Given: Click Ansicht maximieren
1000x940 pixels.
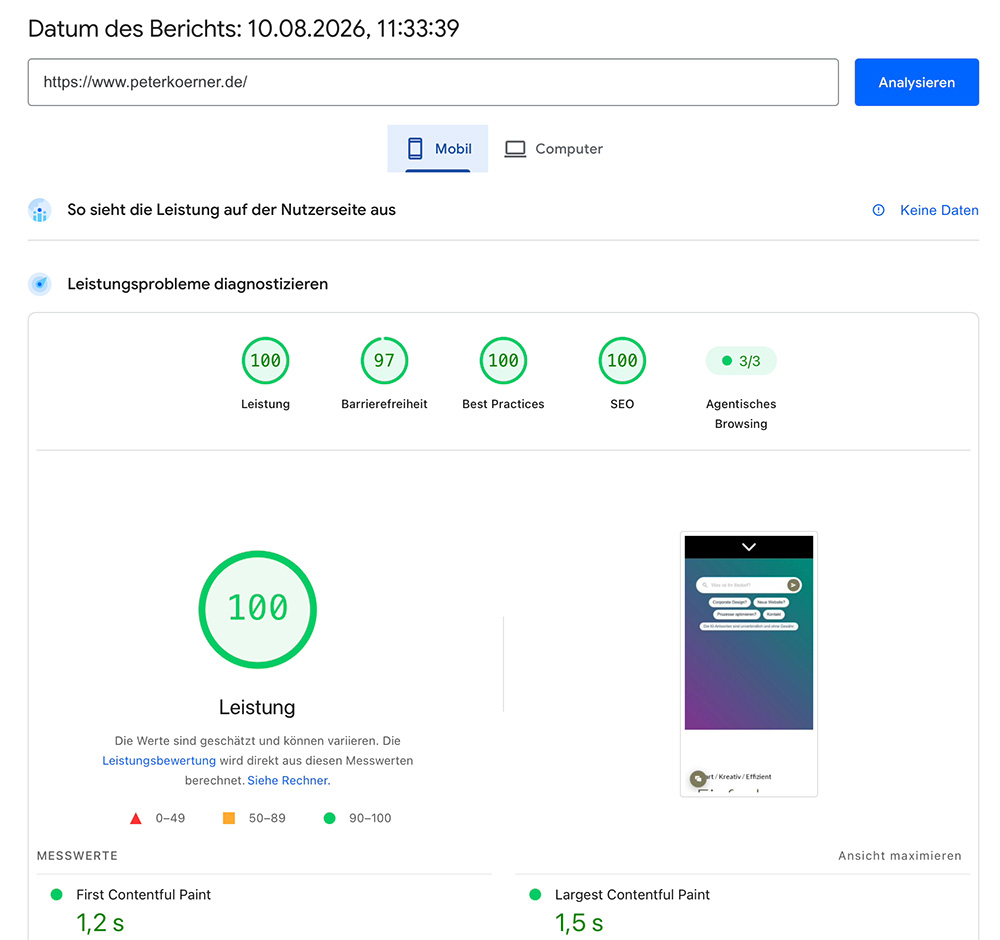Looking at the screenshot, I should pyautogui.click(x=899, y=855).
